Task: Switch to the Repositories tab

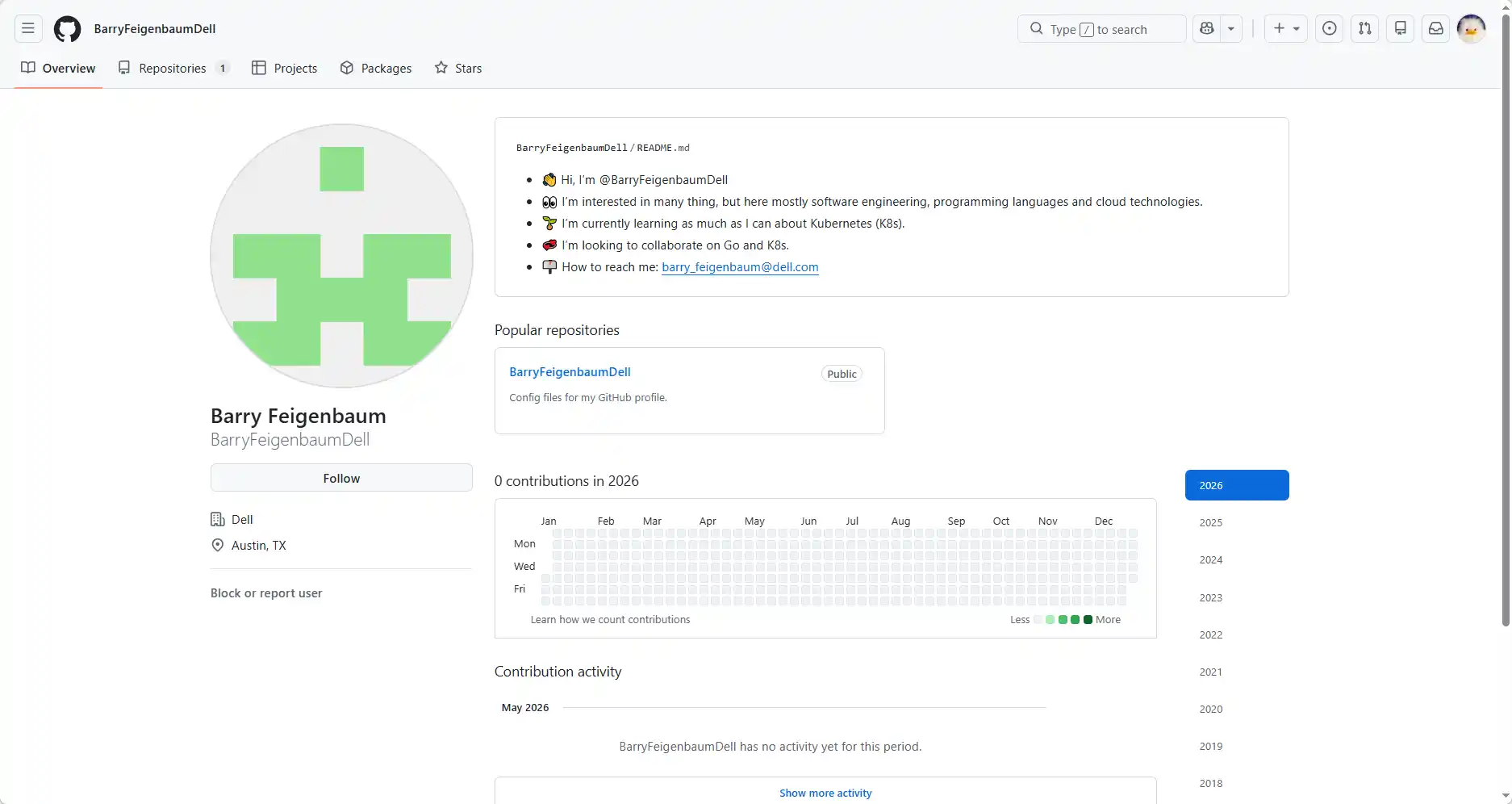Action: pos(173,68)
